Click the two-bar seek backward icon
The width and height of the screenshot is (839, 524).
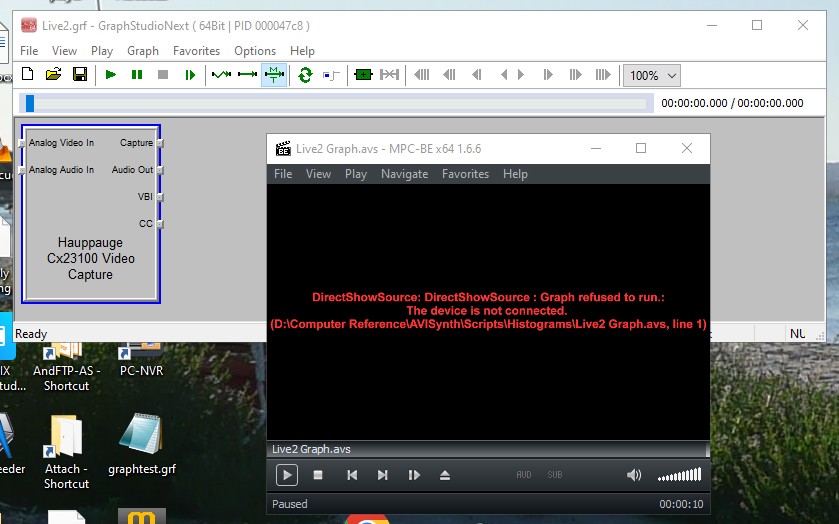[476, 74]
